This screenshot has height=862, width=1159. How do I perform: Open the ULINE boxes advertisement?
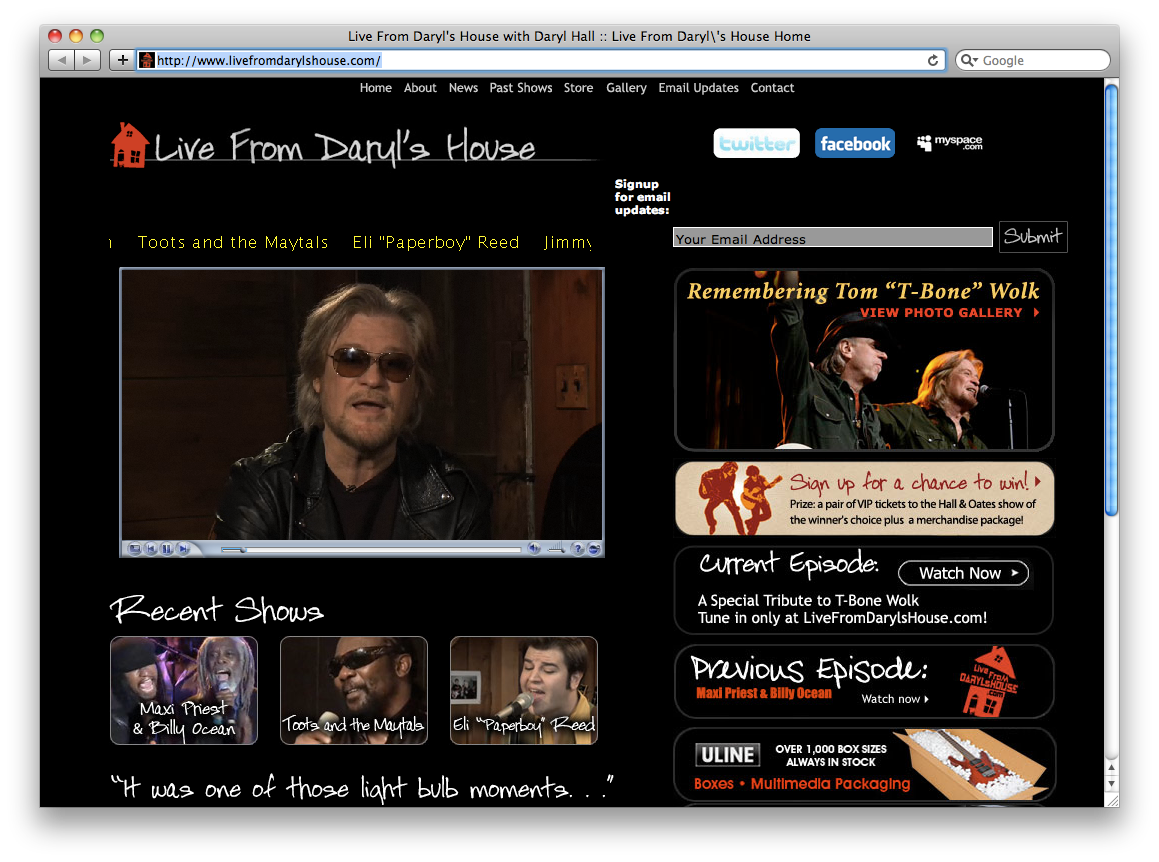864,764
